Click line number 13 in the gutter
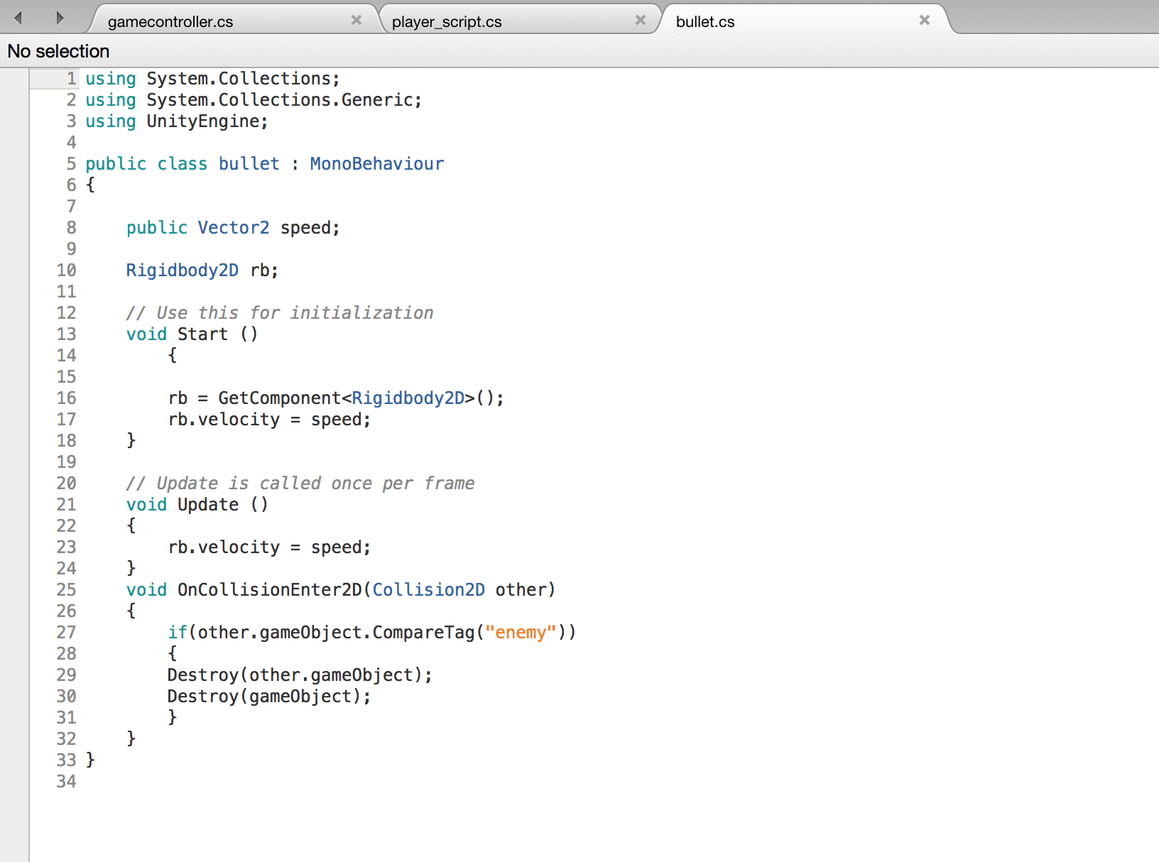 click(66, 334)
